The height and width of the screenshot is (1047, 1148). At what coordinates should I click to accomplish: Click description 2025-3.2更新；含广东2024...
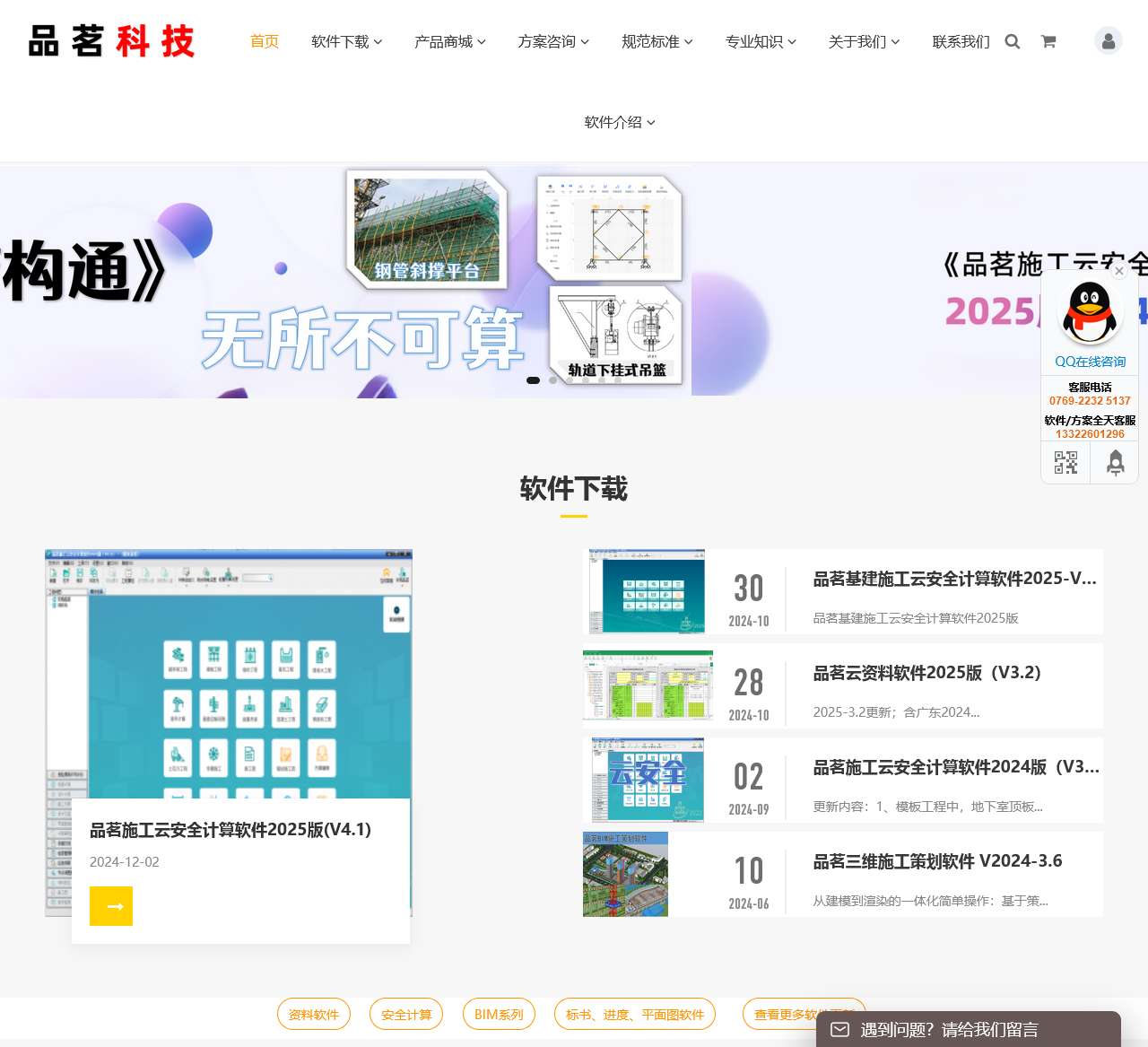[896, 712]
